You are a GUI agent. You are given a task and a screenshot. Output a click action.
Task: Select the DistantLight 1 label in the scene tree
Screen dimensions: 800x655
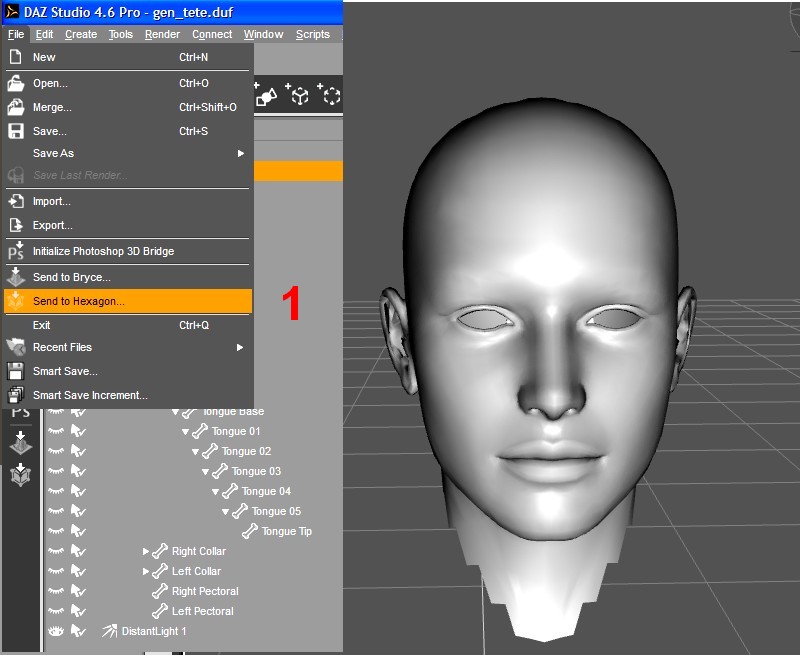click(154, 631)
